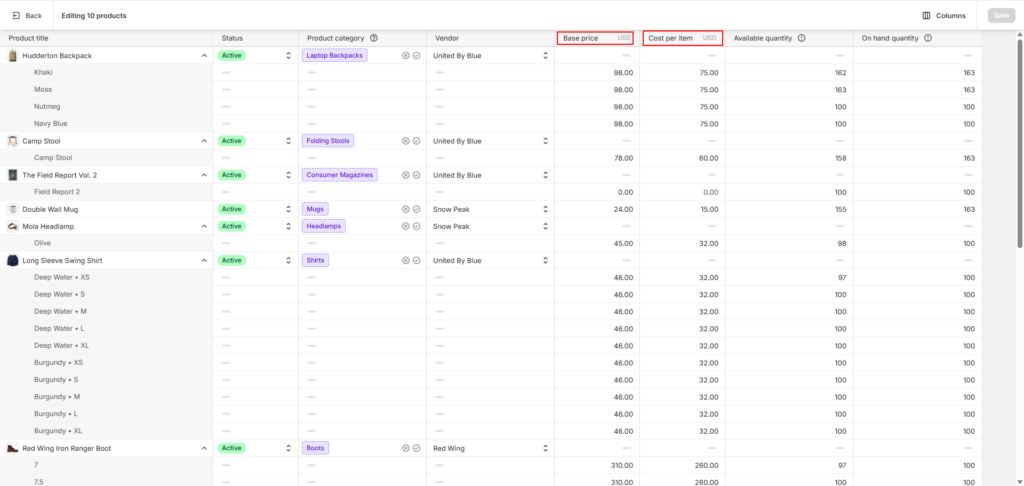Screen dimensions: 1024x486
Task: Reject Boots category suggestion
Action: [x=406, y=448]
